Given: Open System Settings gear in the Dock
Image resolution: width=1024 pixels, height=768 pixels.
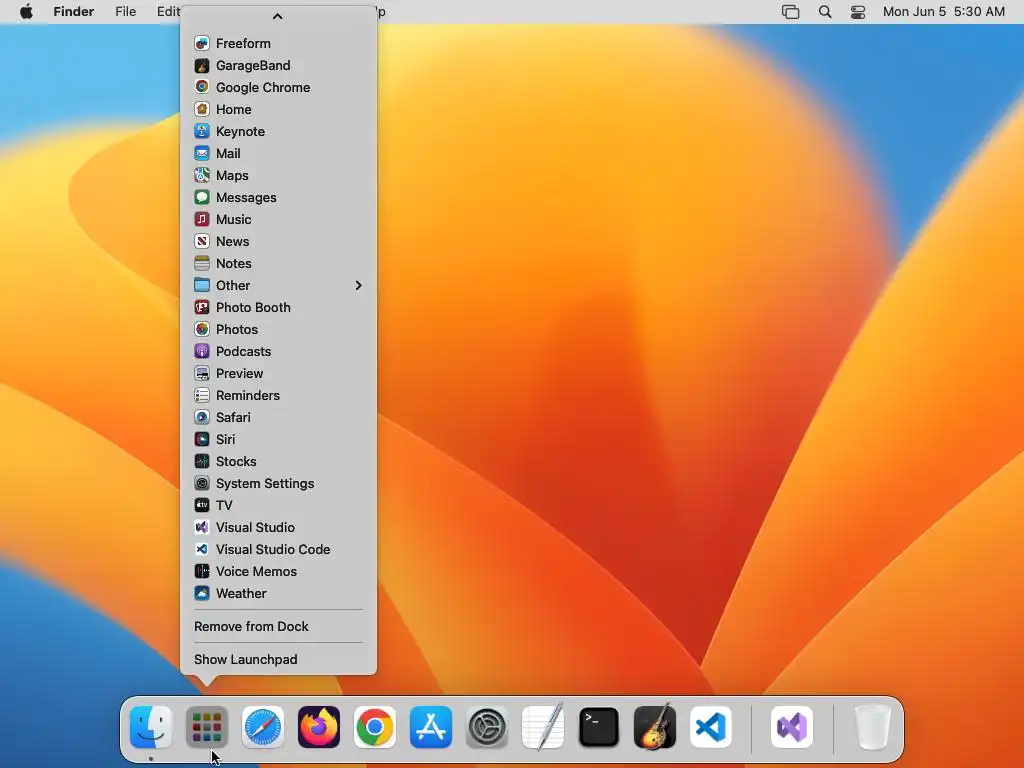Looking at the screenshot, I should tap(487, 727).
